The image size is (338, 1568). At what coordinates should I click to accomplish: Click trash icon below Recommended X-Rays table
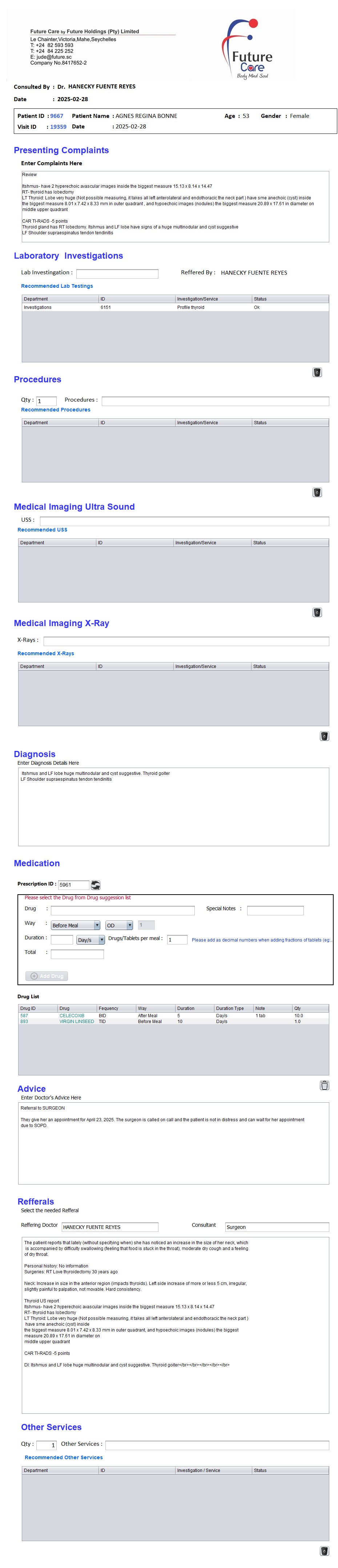pos(324,736)
